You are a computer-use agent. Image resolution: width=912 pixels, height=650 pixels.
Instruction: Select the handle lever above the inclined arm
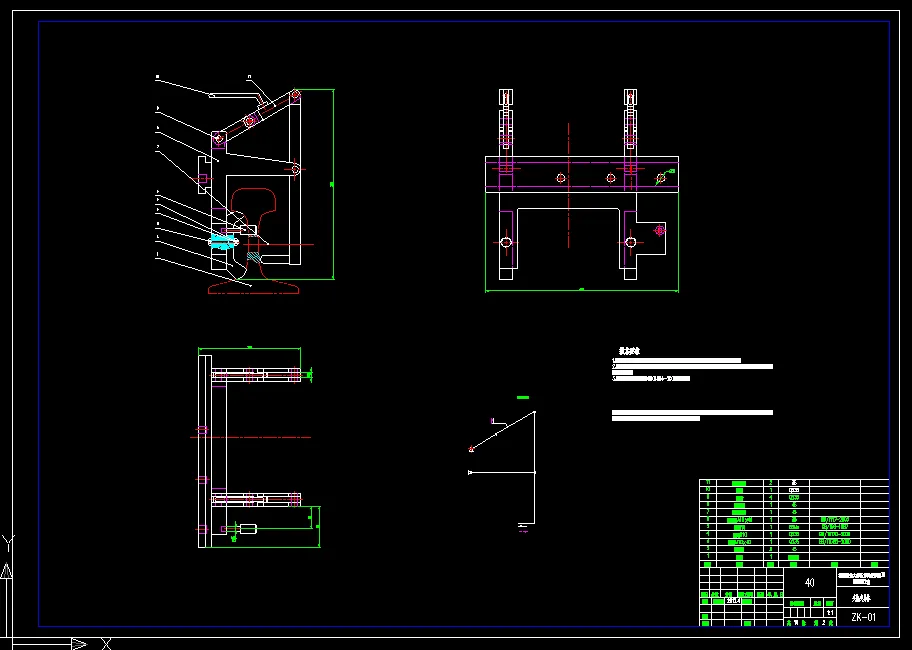coord(238,96)
